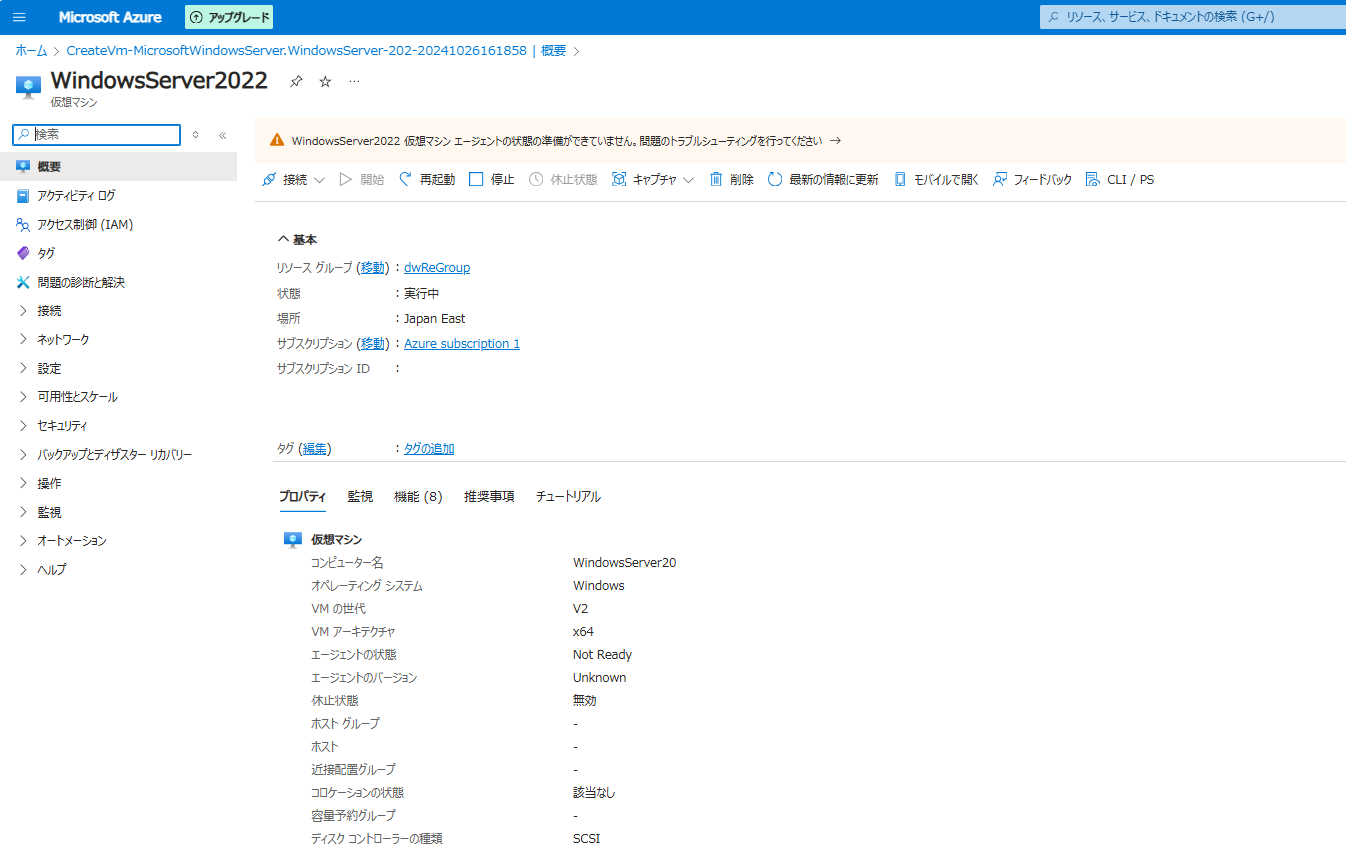Click 削除 delete toolbar button
Screen dimensions: 1346x866
(732, 180)
